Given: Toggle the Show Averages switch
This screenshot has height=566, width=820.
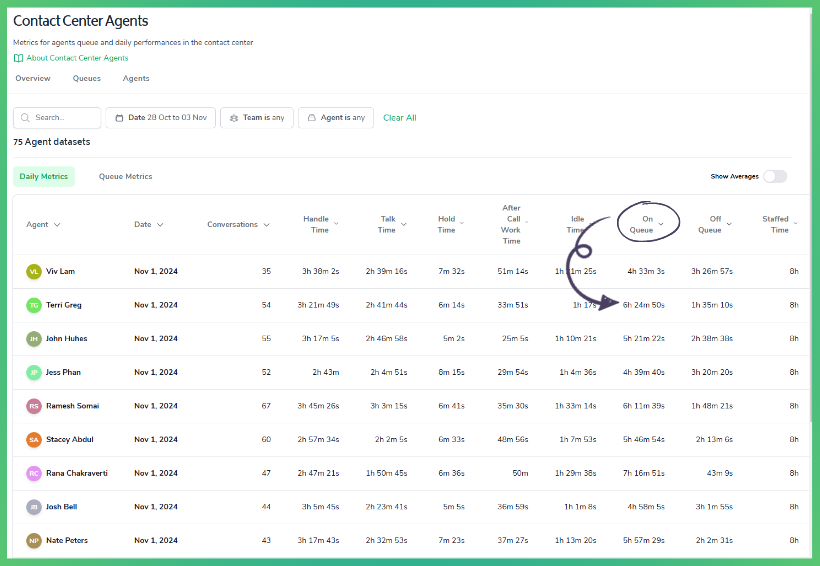Looking at the screenshot, I should (x=775, y=176).
